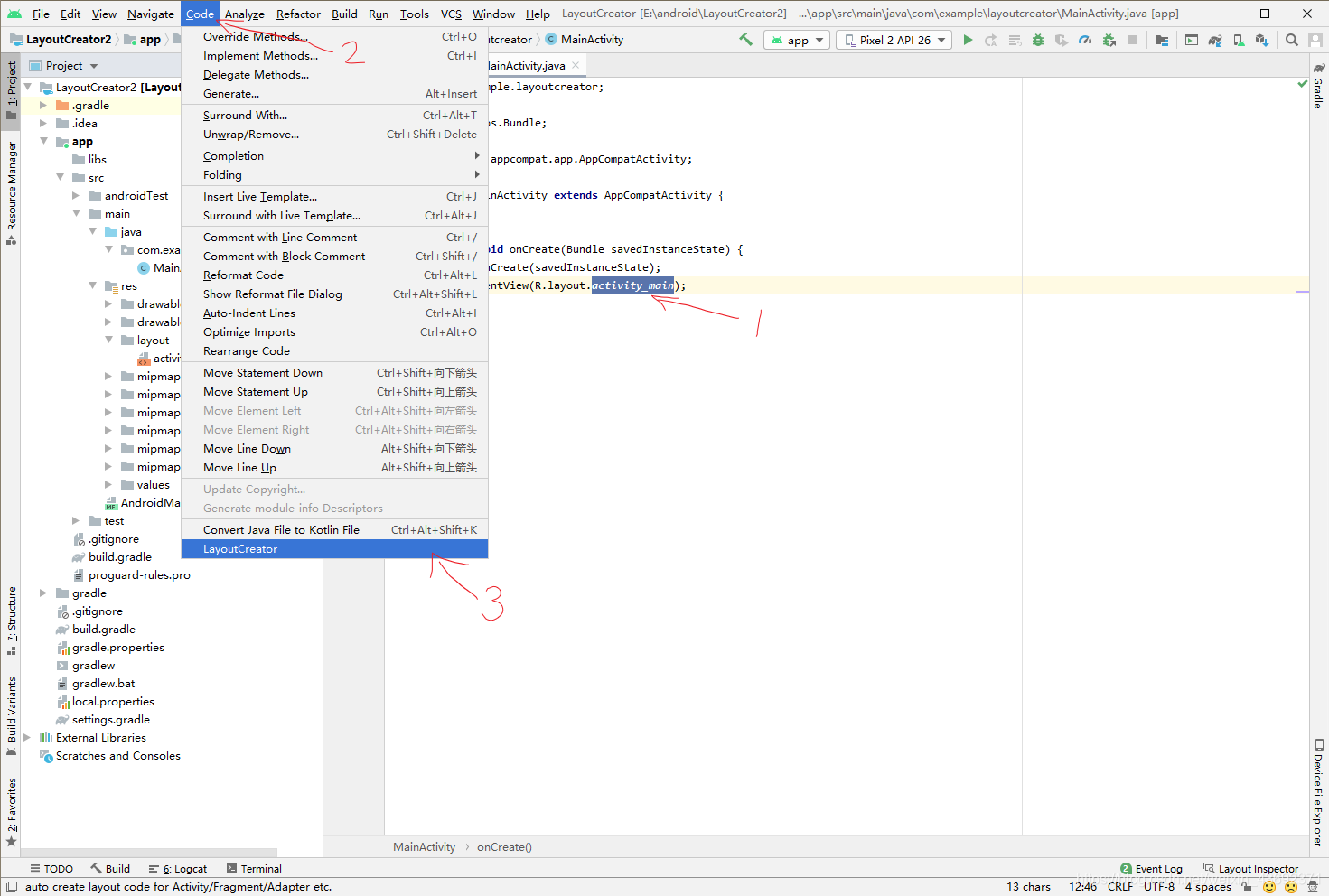
Task: Choose Optimize Imports menu entry
Action: (334, 332)
